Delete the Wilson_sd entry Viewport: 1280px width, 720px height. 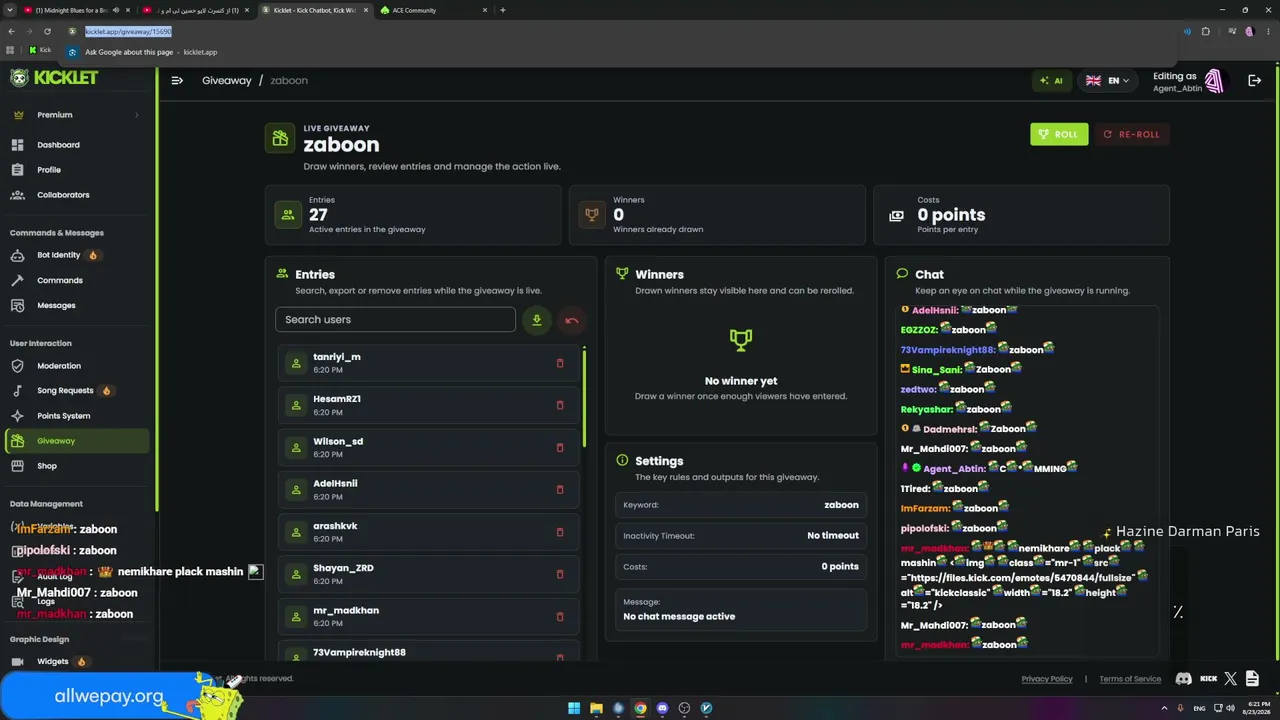(560, 447)
